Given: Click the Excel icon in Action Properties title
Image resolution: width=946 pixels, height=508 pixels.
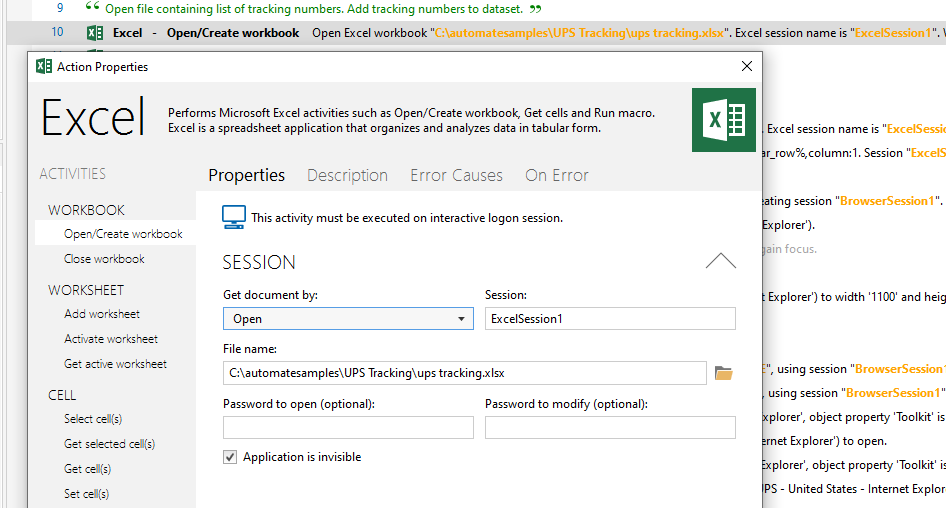Looking at the screenshot, I should tap(44, 66).
